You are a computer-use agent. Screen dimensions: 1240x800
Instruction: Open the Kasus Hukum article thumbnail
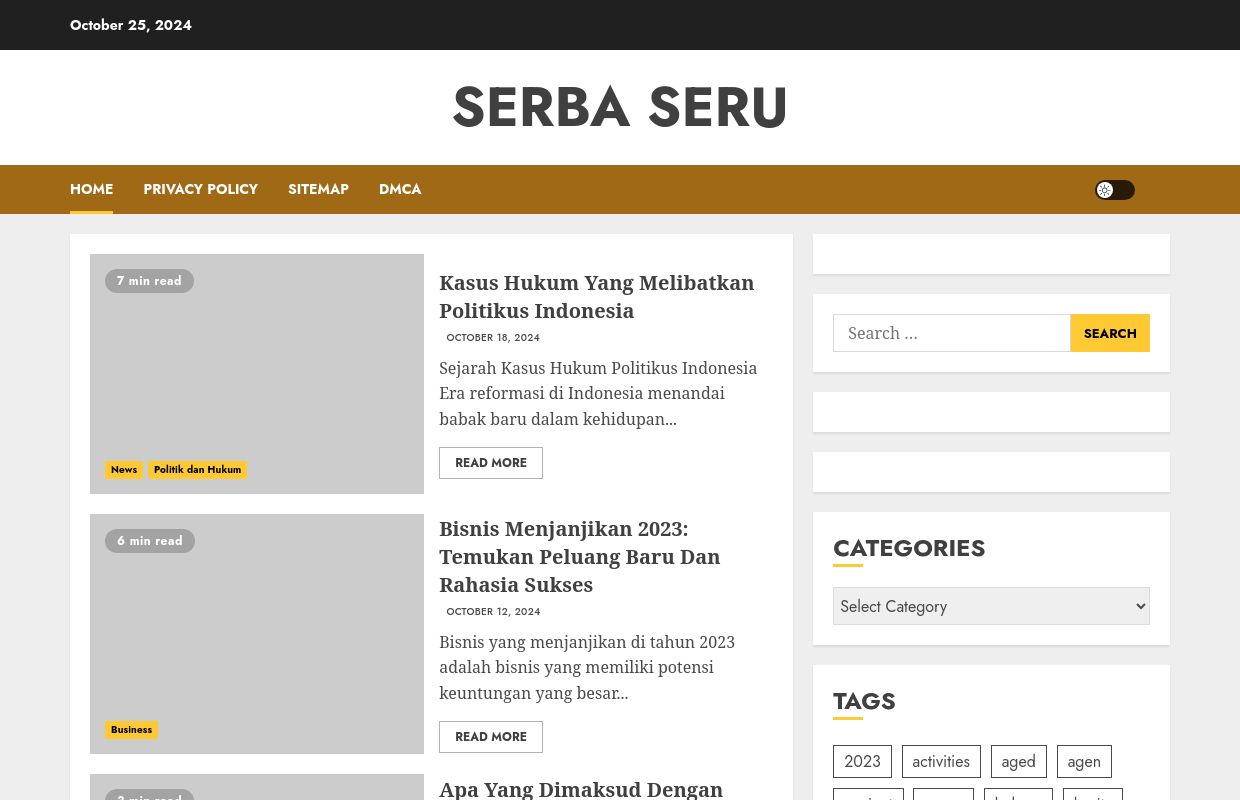[257, 374]
